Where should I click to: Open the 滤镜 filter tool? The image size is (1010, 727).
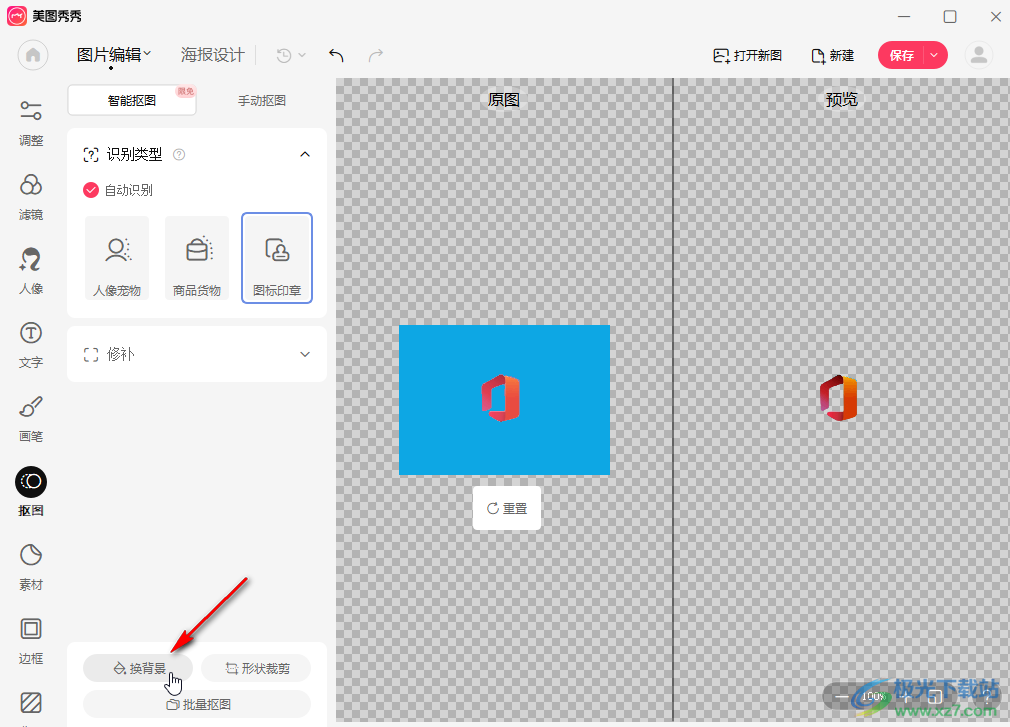coord(31,197)
